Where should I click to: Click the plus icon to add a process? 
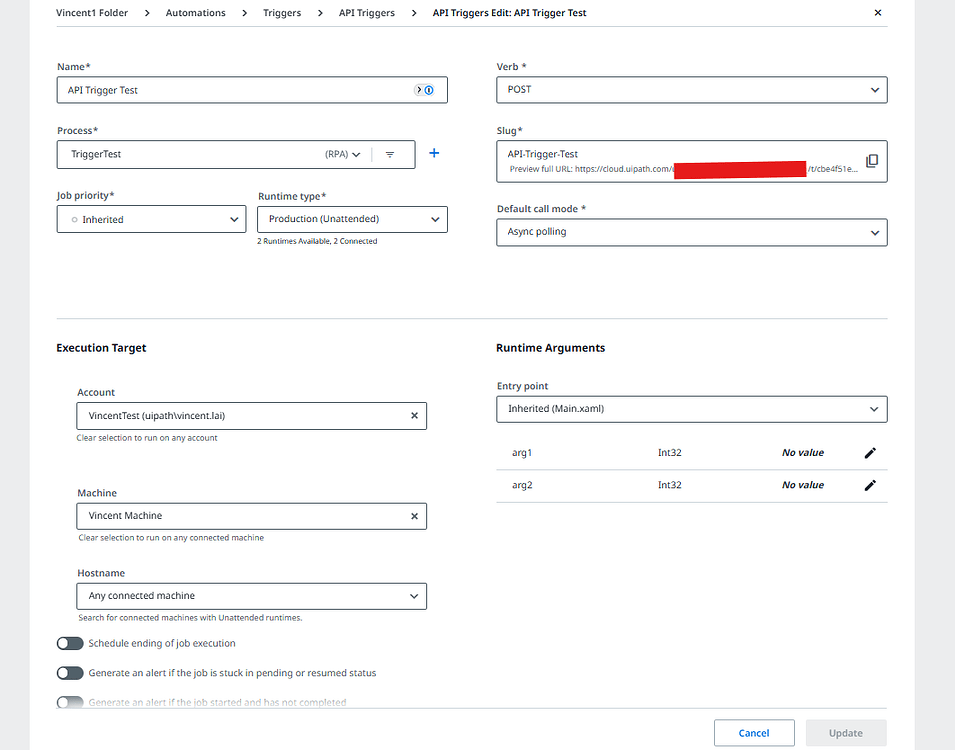(x=433, y=154)
